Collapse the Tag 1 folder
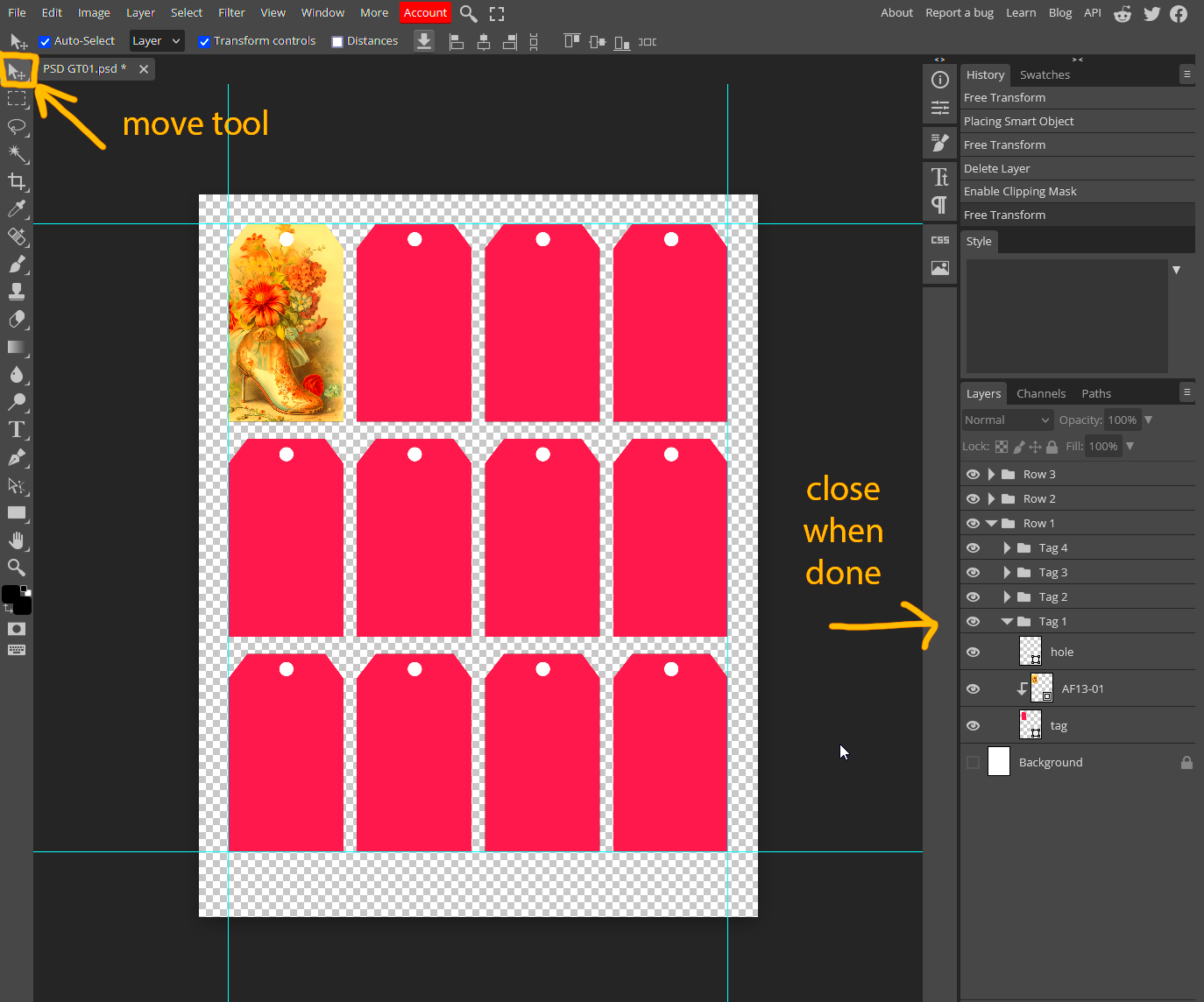This screenshot has width=1204, height=1002. 1007,621
